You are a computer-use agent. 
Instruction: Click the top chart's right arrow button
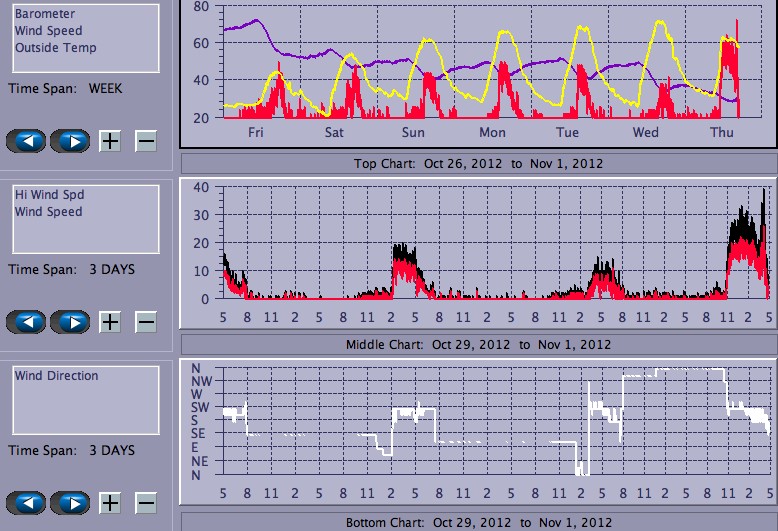pyautogui.click(x=70, y=141)
